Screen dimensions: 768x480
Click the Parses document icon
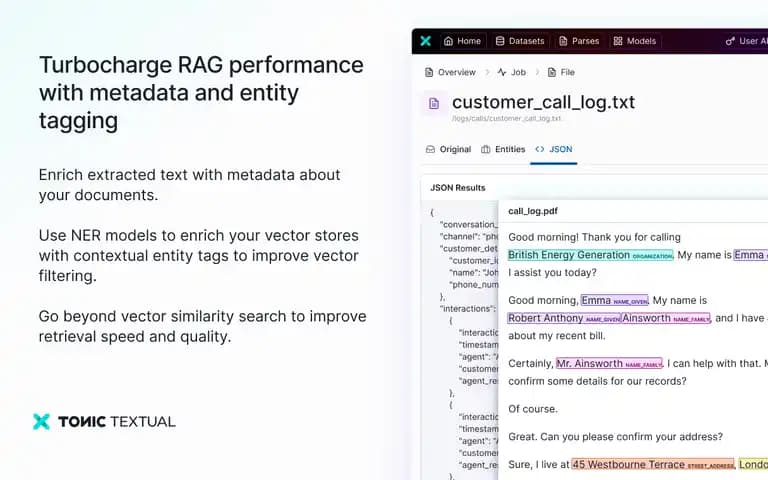pos(563,41)
